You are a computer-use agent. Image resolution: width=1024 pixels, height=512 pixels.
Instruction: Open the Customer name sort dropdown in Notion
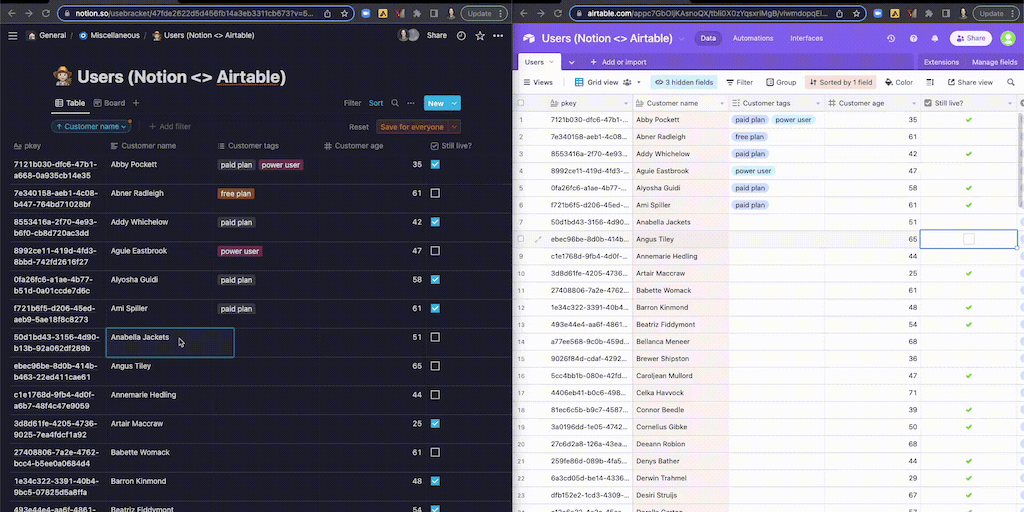point(91,127)
